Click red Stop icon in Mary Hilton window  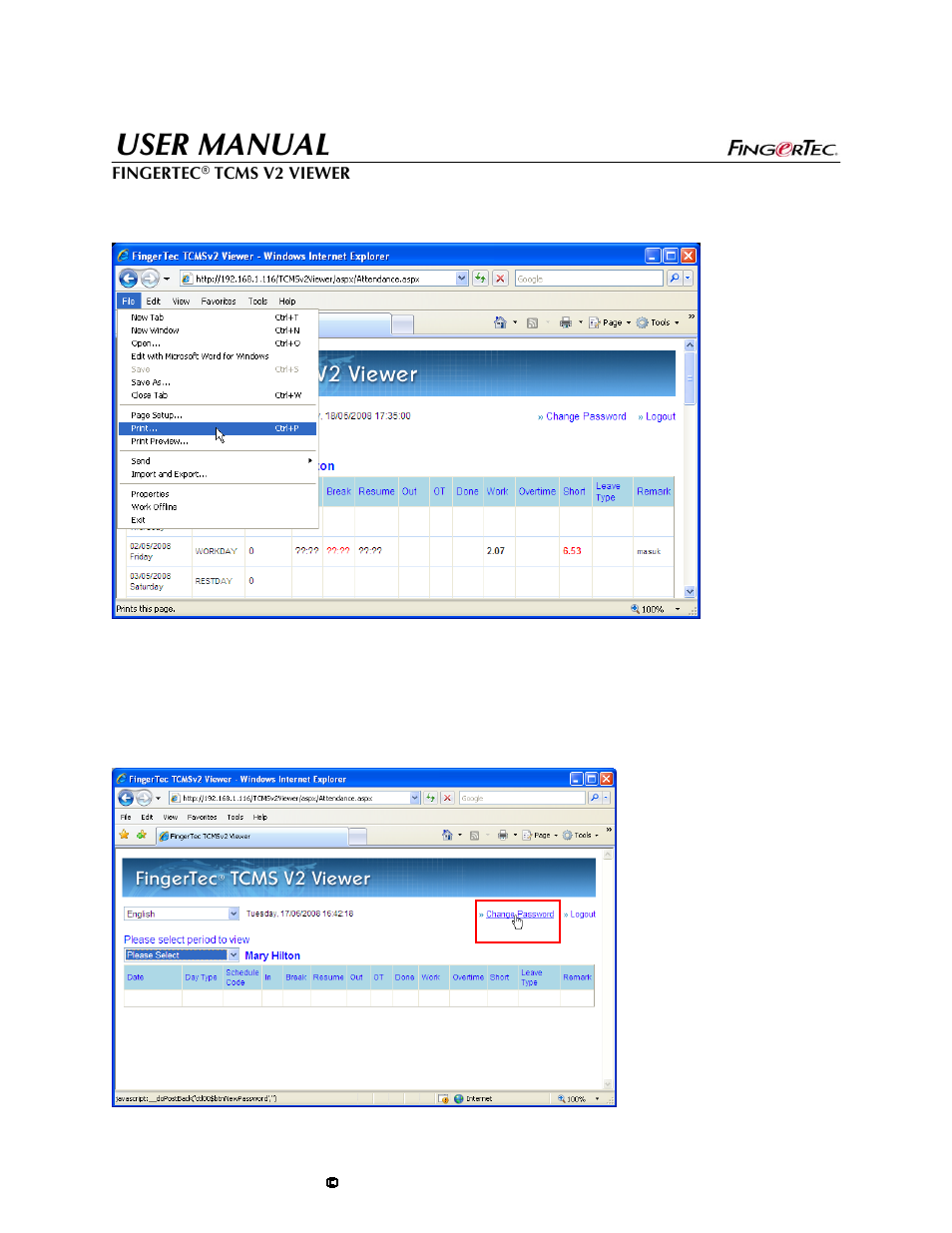[448, 798]
